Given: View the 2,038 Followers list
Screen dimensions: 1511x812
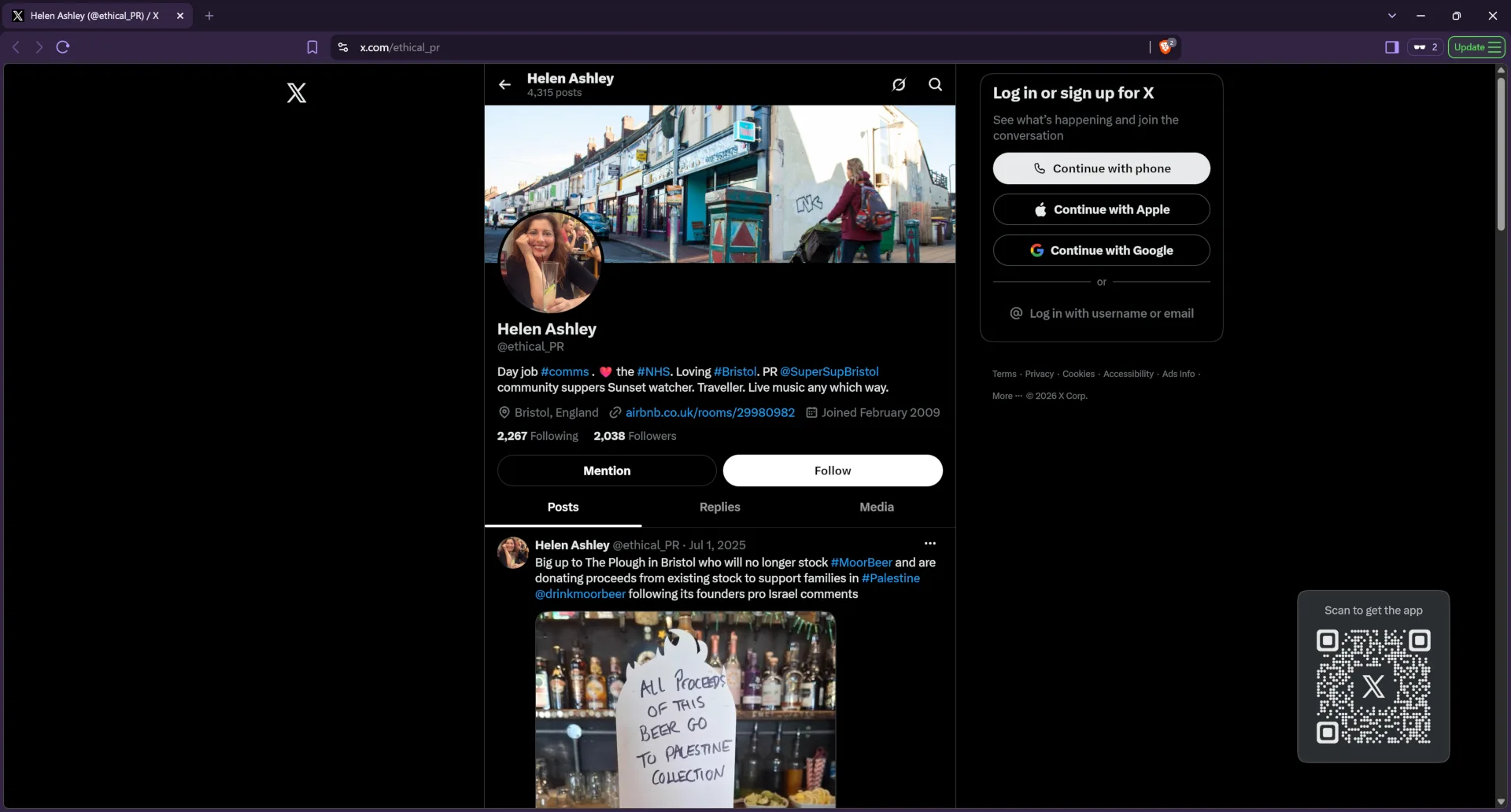Looking at the screenshot, I should [635, 436].
